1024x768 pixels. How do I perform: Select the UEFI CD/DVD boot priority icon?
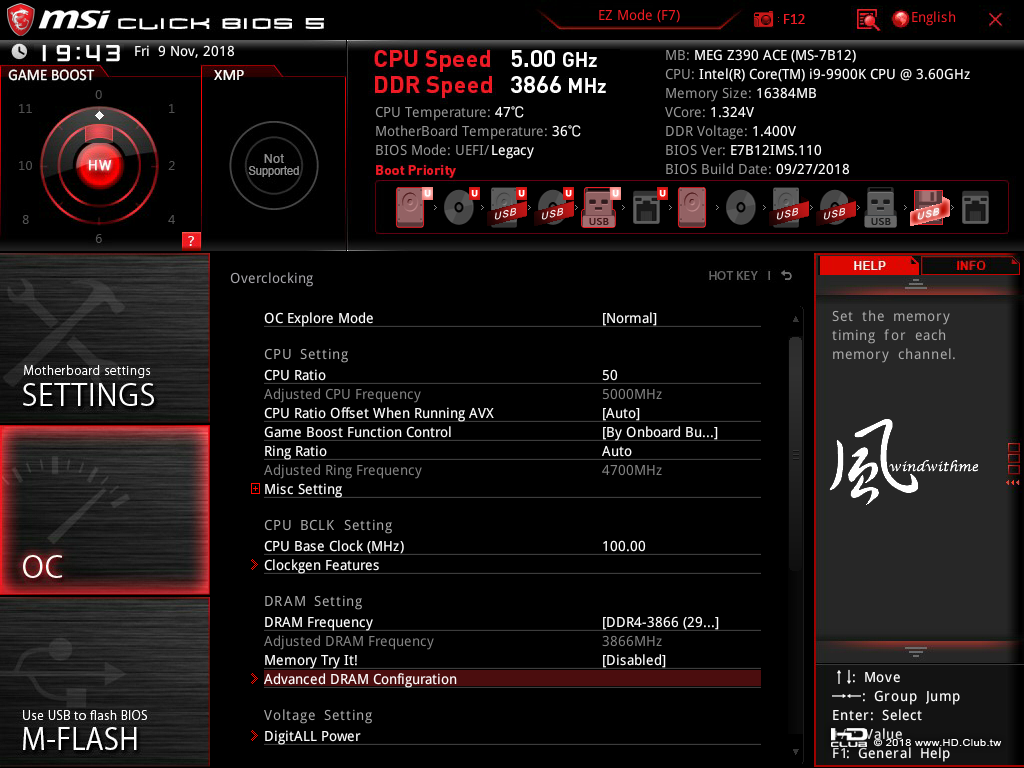point(460,208)
